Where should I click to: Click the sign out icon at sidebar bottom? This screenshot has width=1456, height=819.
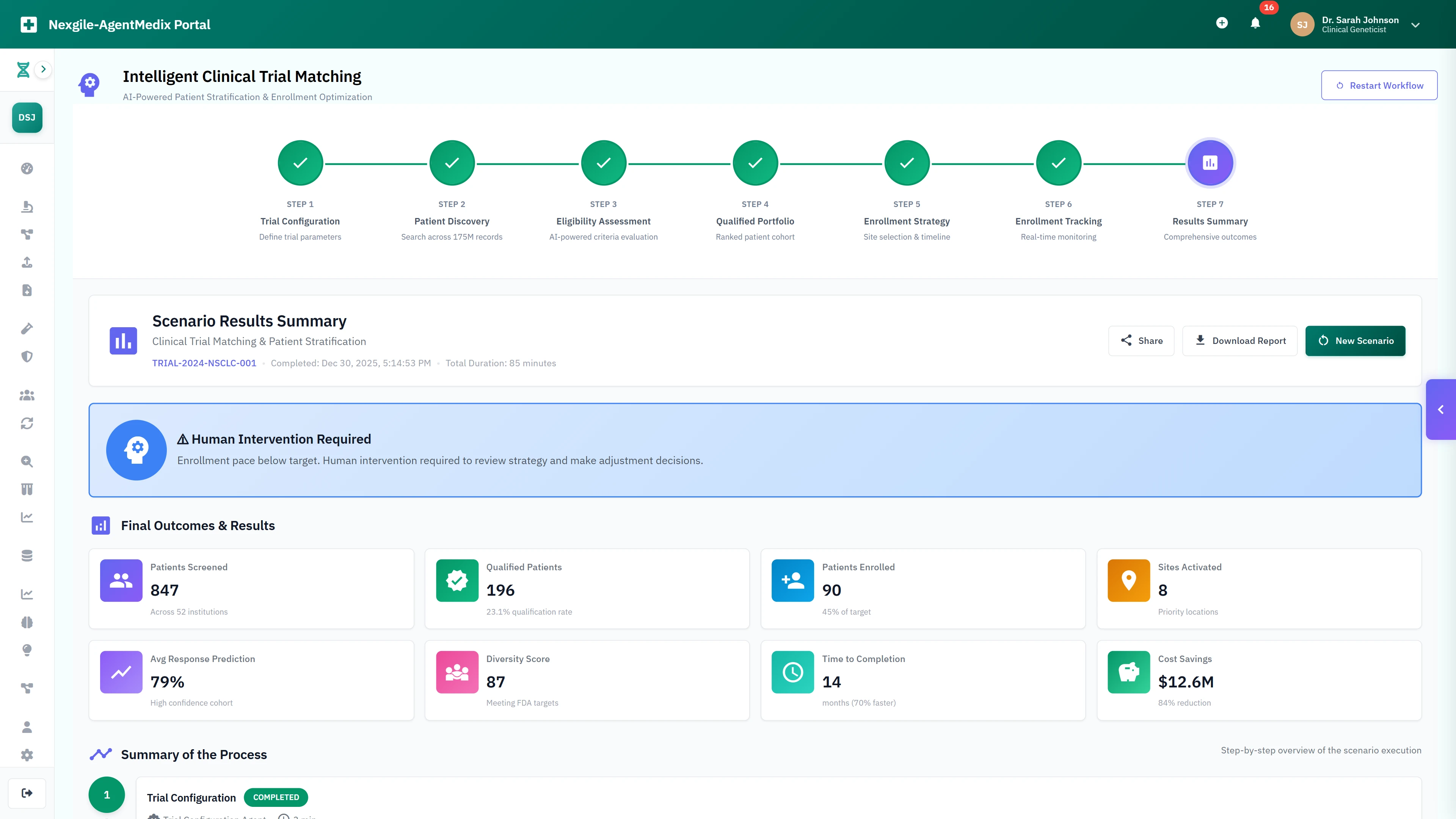pyautogui.click(x=27, y=792)
